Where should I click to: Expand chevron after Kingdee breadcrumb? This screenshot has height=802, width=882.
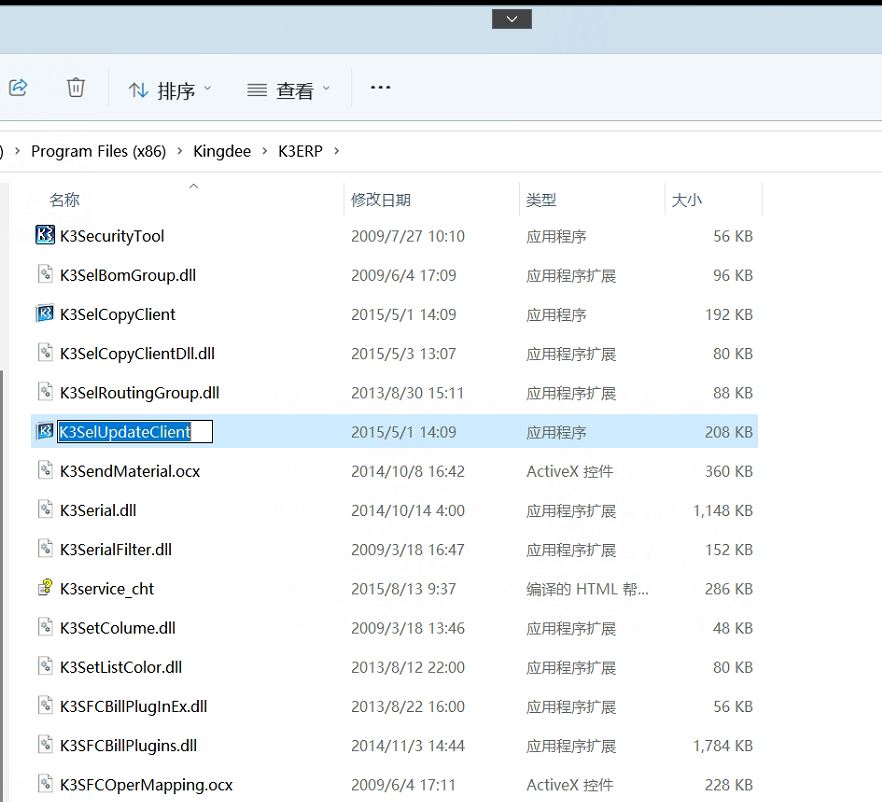click(x=264, y=151)
